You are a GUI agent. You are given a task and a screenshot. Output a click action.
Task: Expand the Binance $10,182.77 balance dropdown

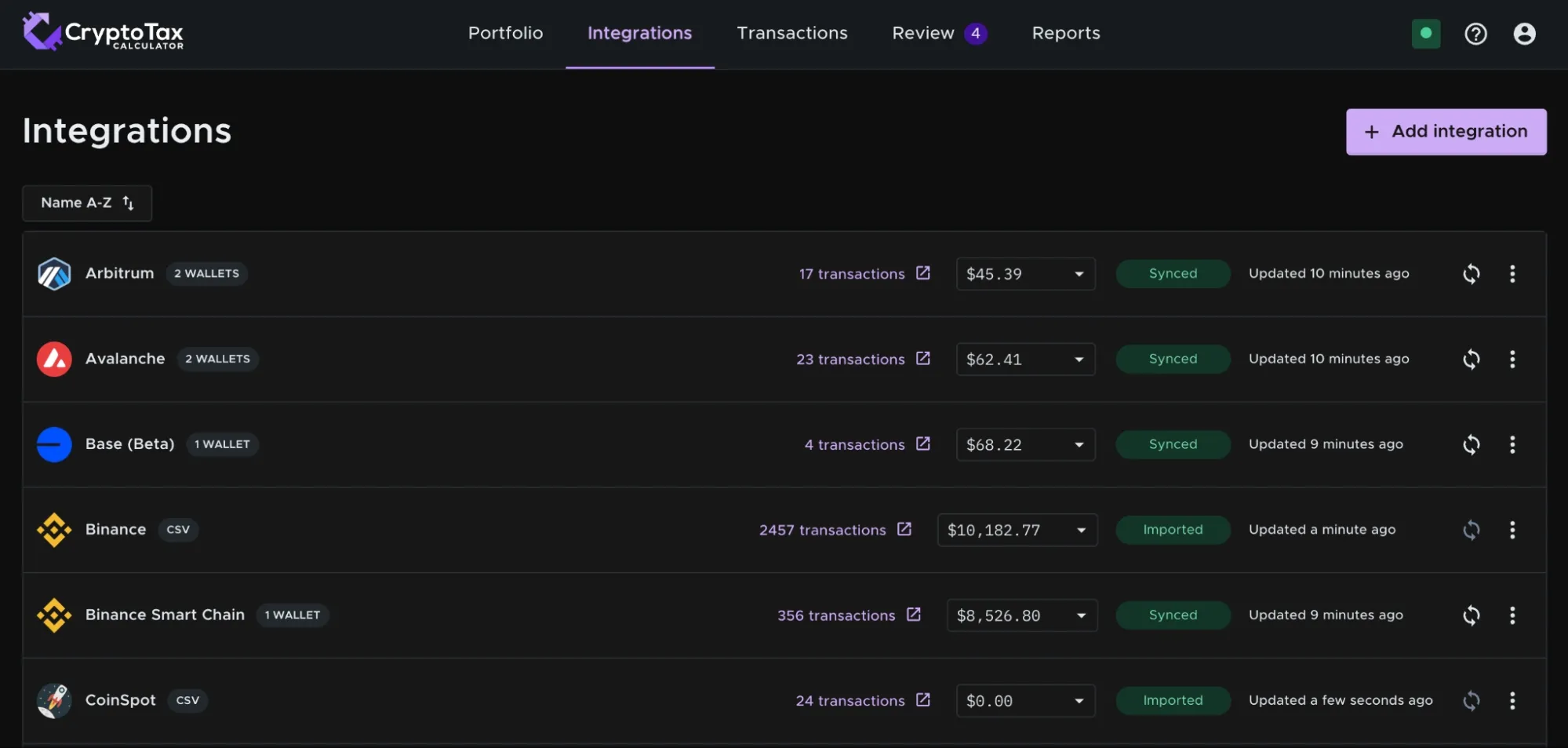coord(1017,531)
